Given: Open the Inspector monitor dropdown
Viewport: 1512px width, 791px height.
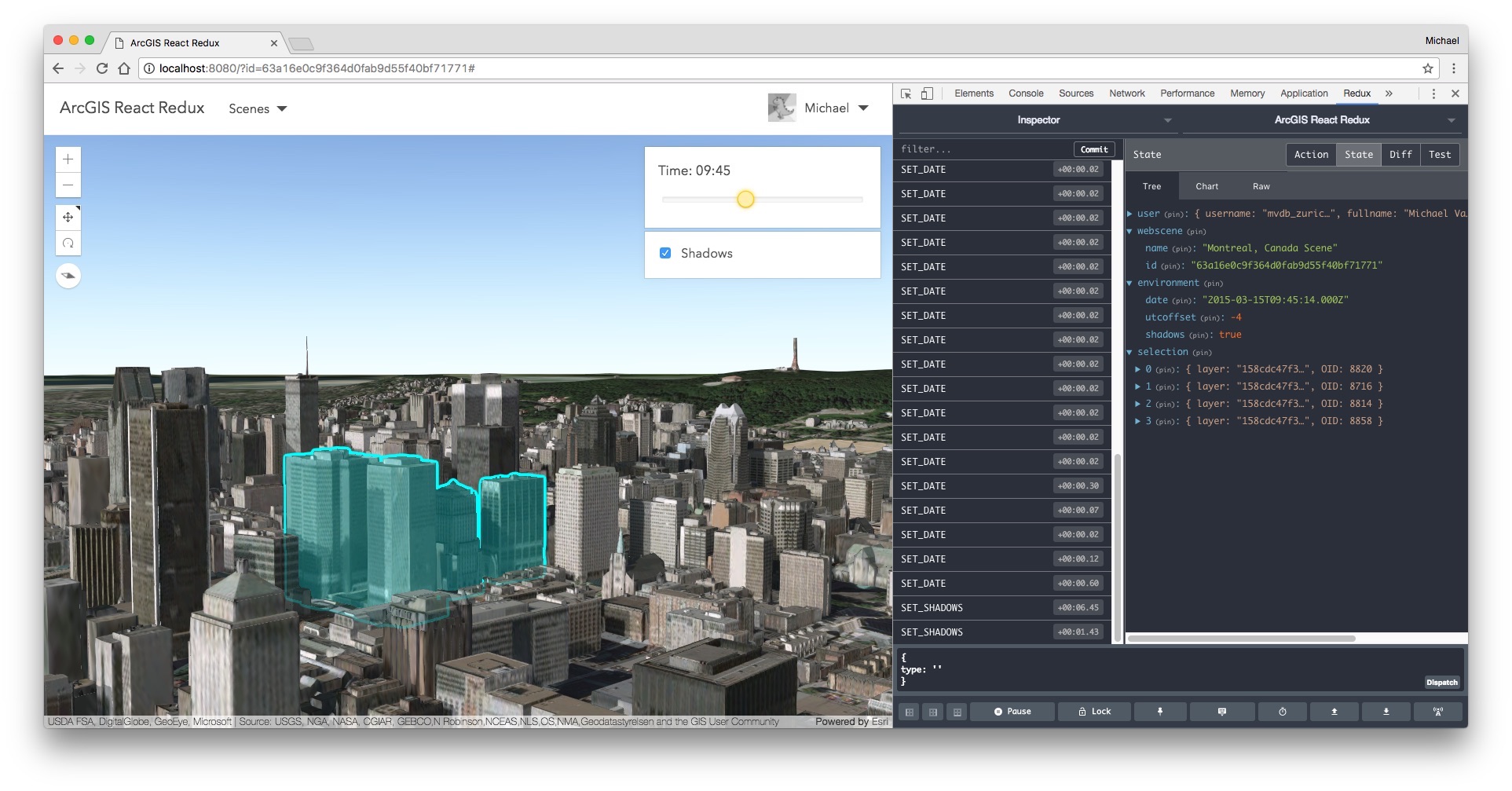Looking at the screenshot, I should [1038, 120].
